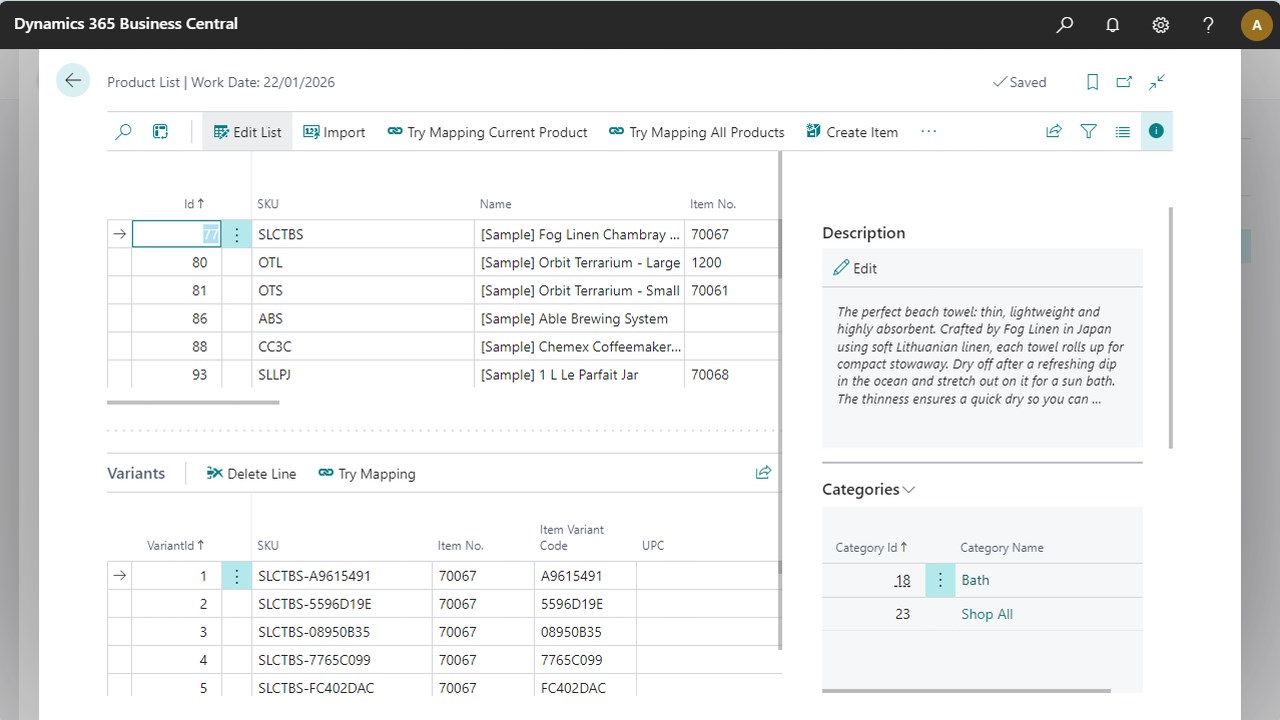Click the product Item No. column header
The image size is (1280, 720).
tap(713, 204)
